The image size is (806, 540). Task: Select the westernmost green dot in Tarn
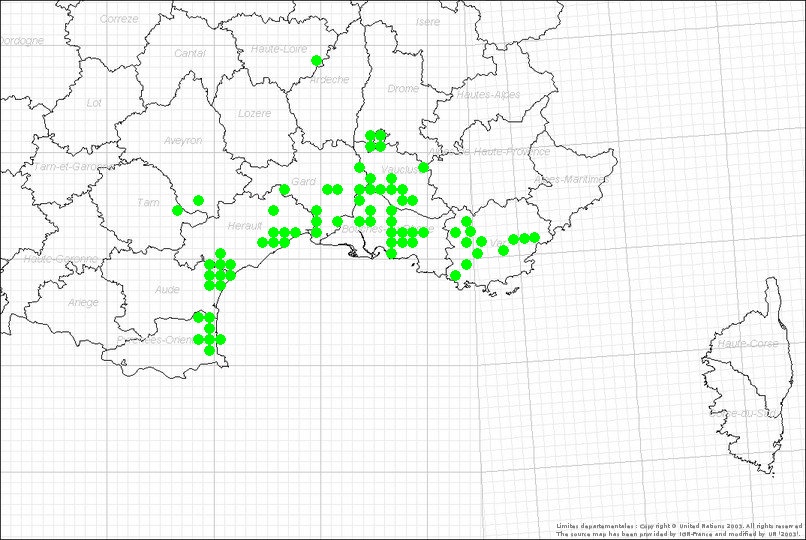[x=177, y=210]
